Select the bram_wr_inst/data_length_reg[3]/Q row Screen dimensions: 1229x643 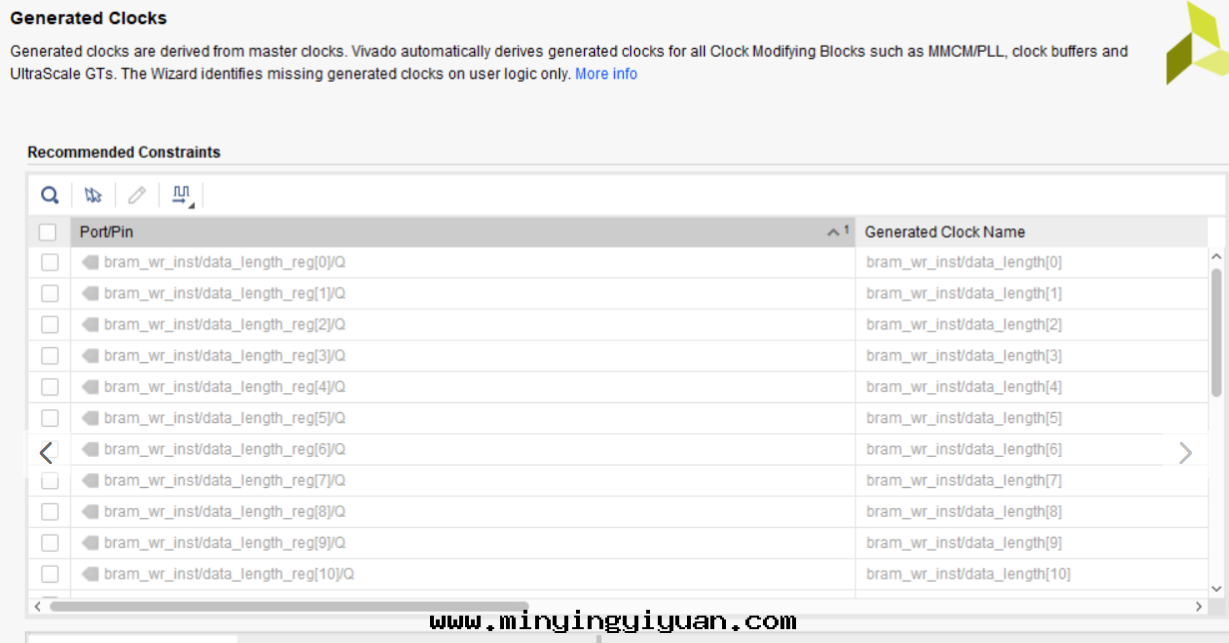tap(224, 356)
